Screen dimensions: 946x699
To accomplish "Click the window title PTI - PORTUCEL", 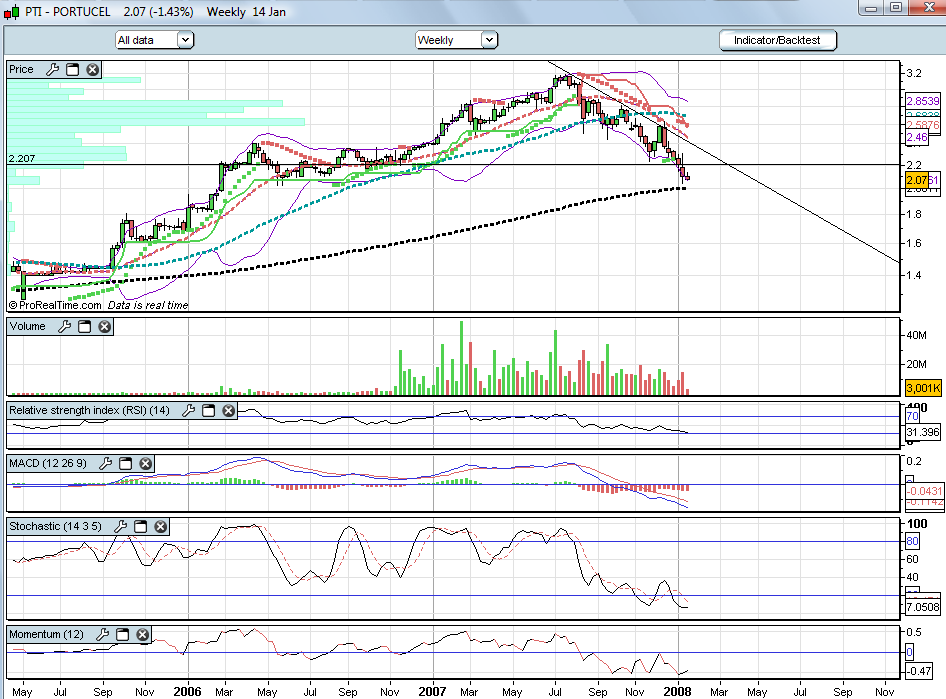I will pyautogui.click(x=68, y=11).
